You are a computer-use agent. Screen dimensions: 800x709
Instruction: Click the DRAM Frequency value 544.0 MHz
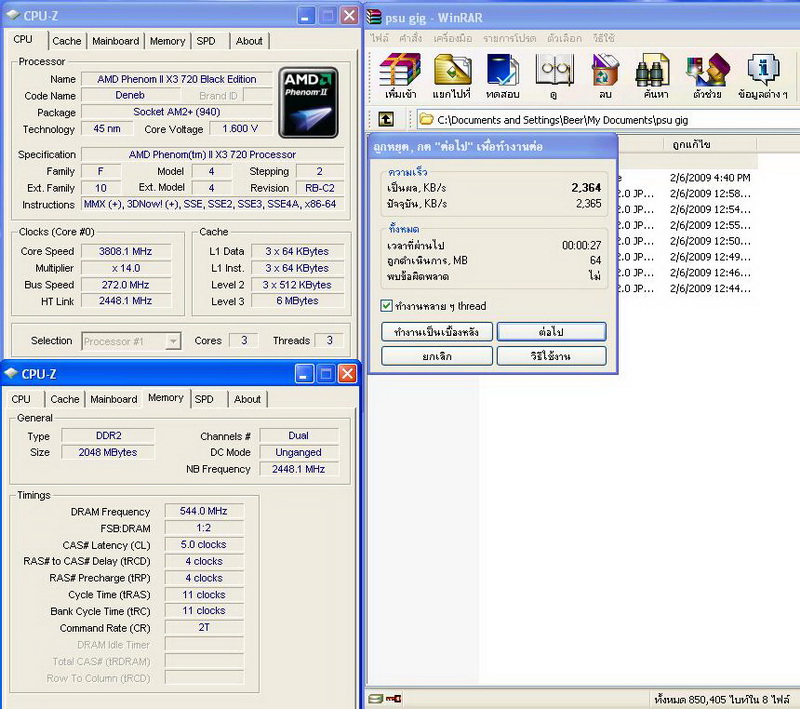(204, 511)
